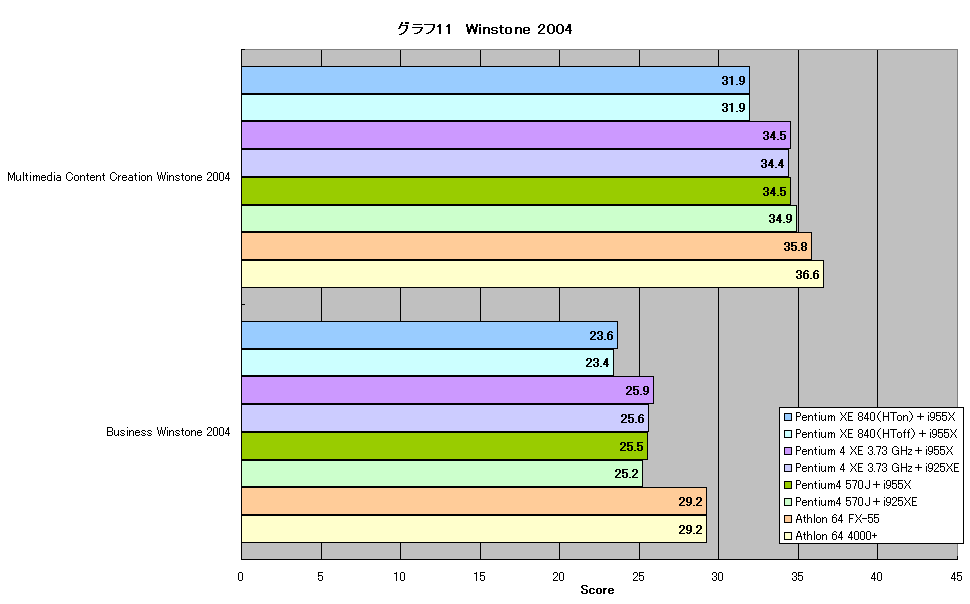Click the 35.8 orange bar
Image resolution: width=970 pixels, height=604 pixels.
coord(526,246)
